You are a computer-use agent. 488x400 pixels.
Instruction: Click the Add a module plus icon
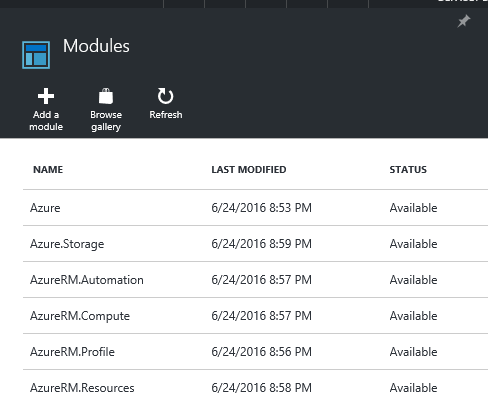46,96
